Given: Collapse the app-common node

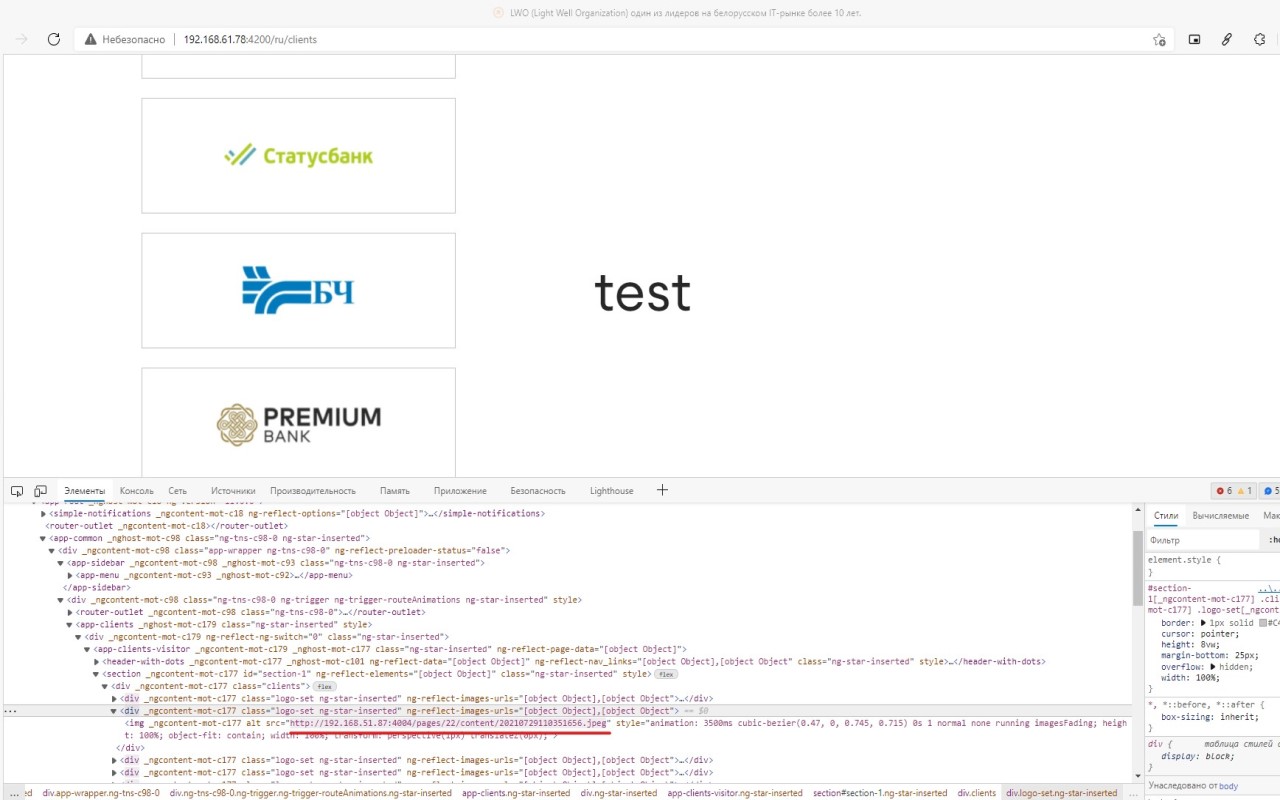Looking at the screenshot, I should coord(43,538).
